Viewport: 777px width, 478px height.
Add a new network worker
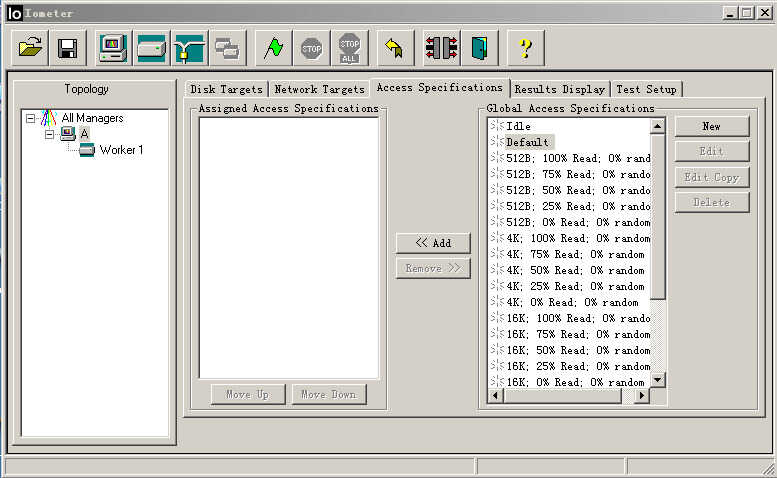tap(189, 48)
